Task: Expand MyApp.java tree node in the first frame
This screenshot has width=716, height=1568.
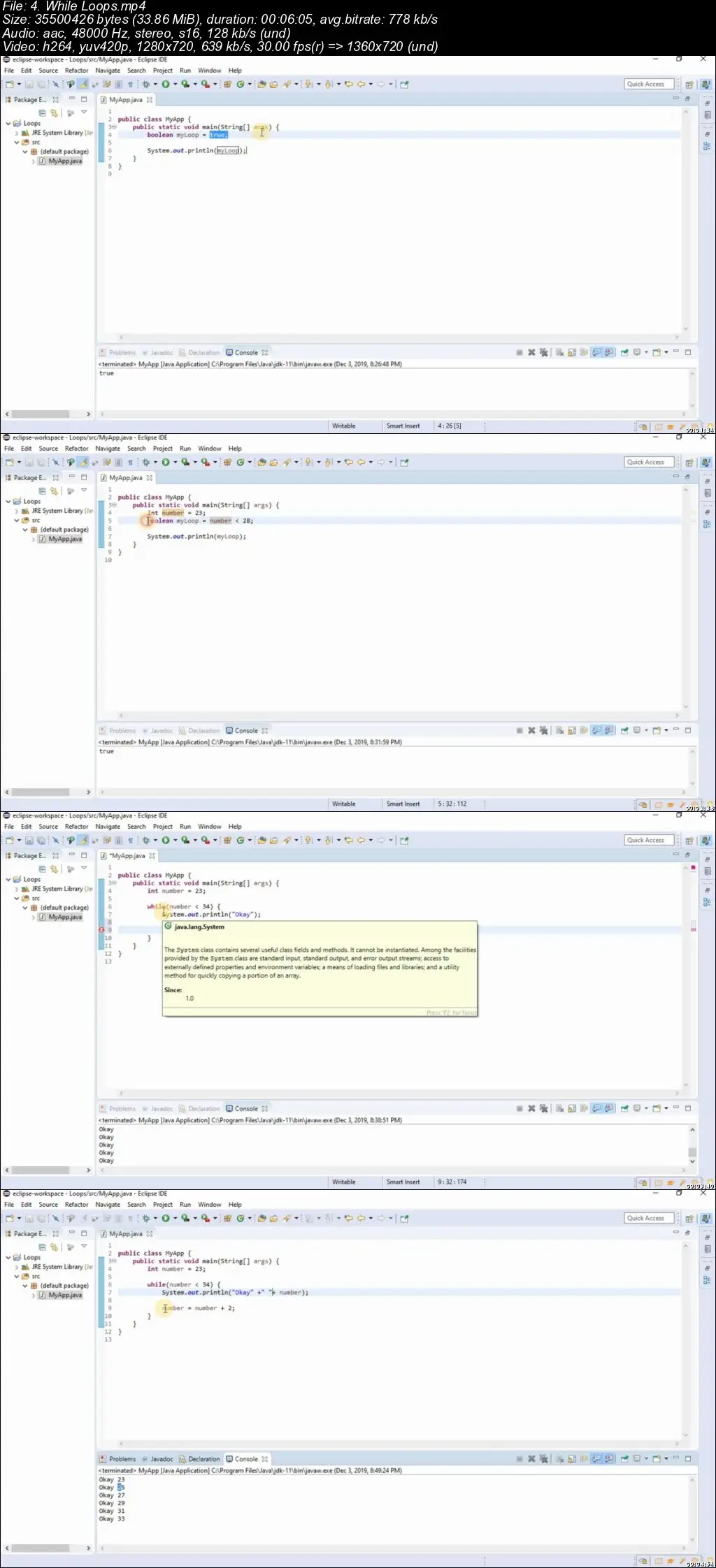Action: (34, 161)
